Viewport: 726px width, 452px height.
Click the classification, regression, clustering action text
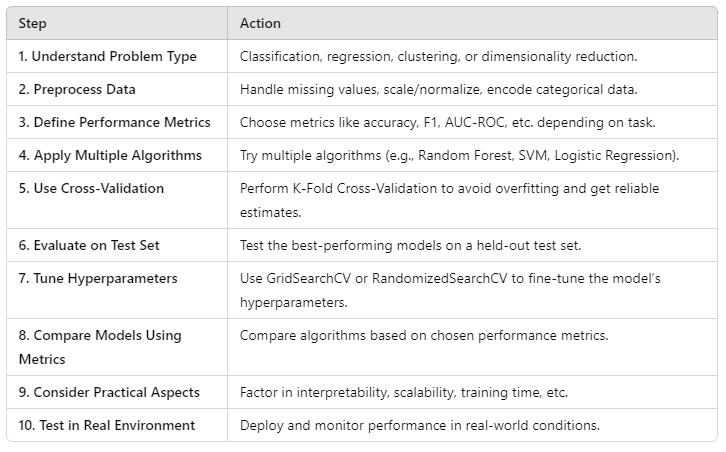click(x=438, y=56)
